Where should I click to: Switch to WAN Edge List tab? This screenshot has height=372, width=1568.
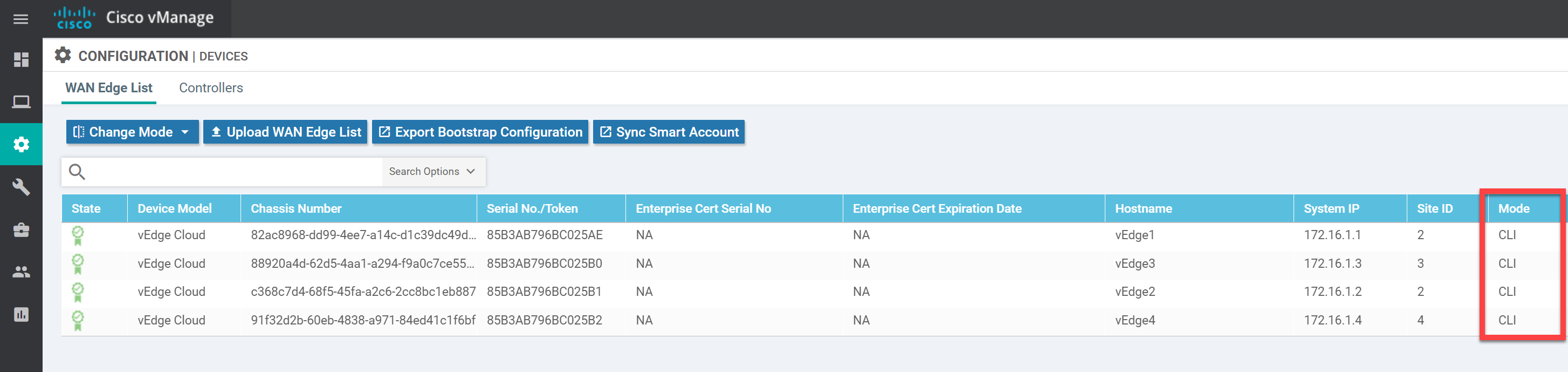109,88
